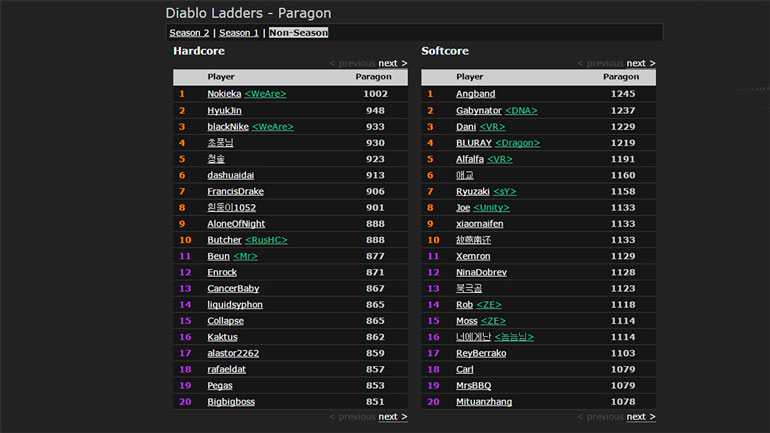The width and height of the screenshot is (770, 433).
Task: Open player Collapse's profile
Action: (x=225, y=321)
